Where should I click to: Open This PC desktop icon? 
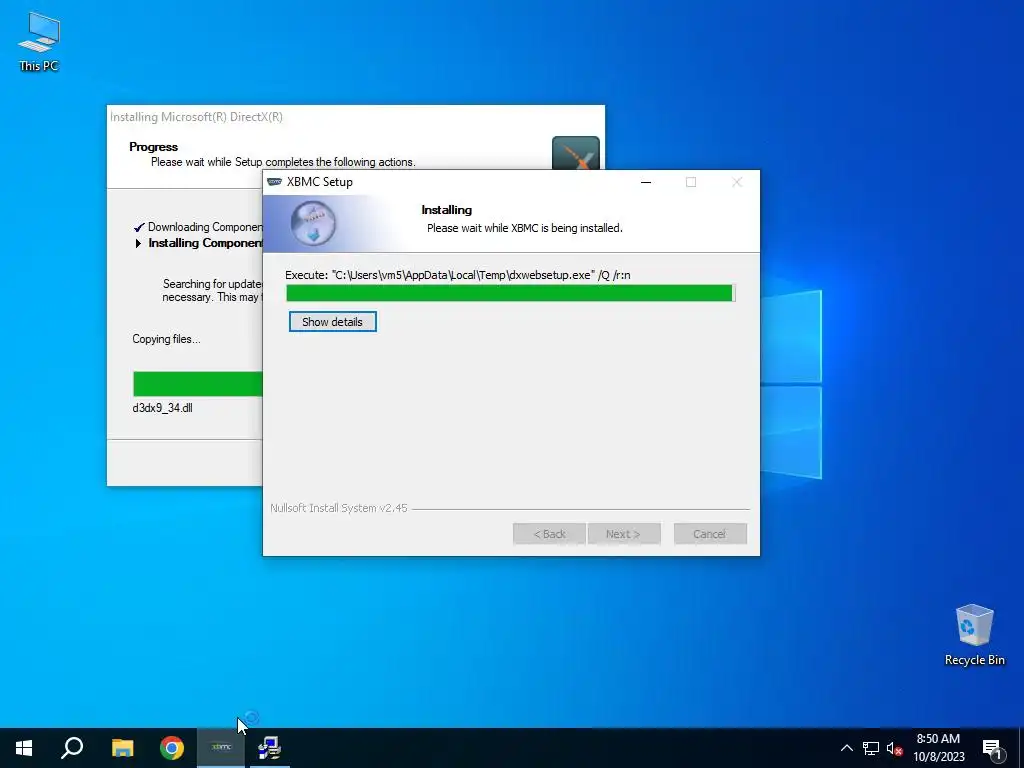click(x=39, y=42)
